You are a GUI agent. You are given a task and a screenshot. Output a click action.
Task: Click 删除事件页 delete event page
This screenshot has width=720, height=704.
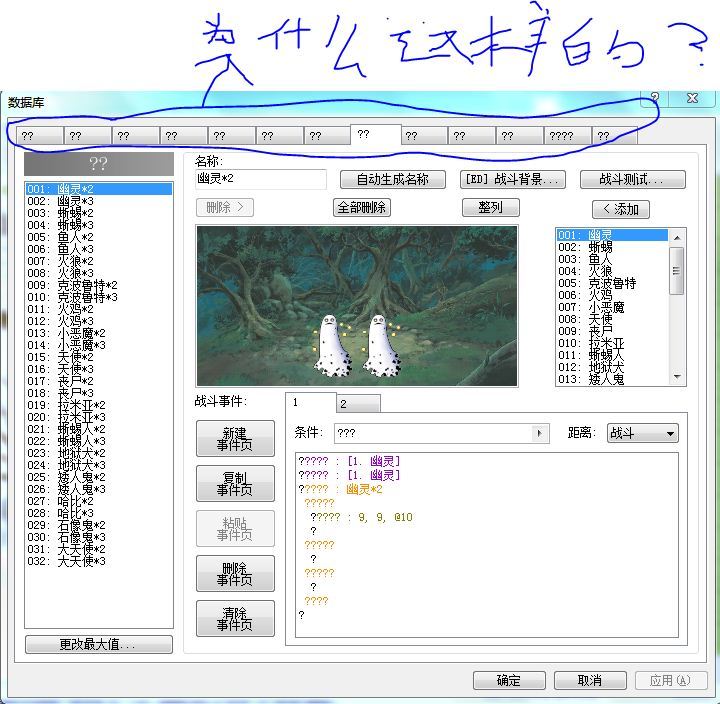pos(235,574)
